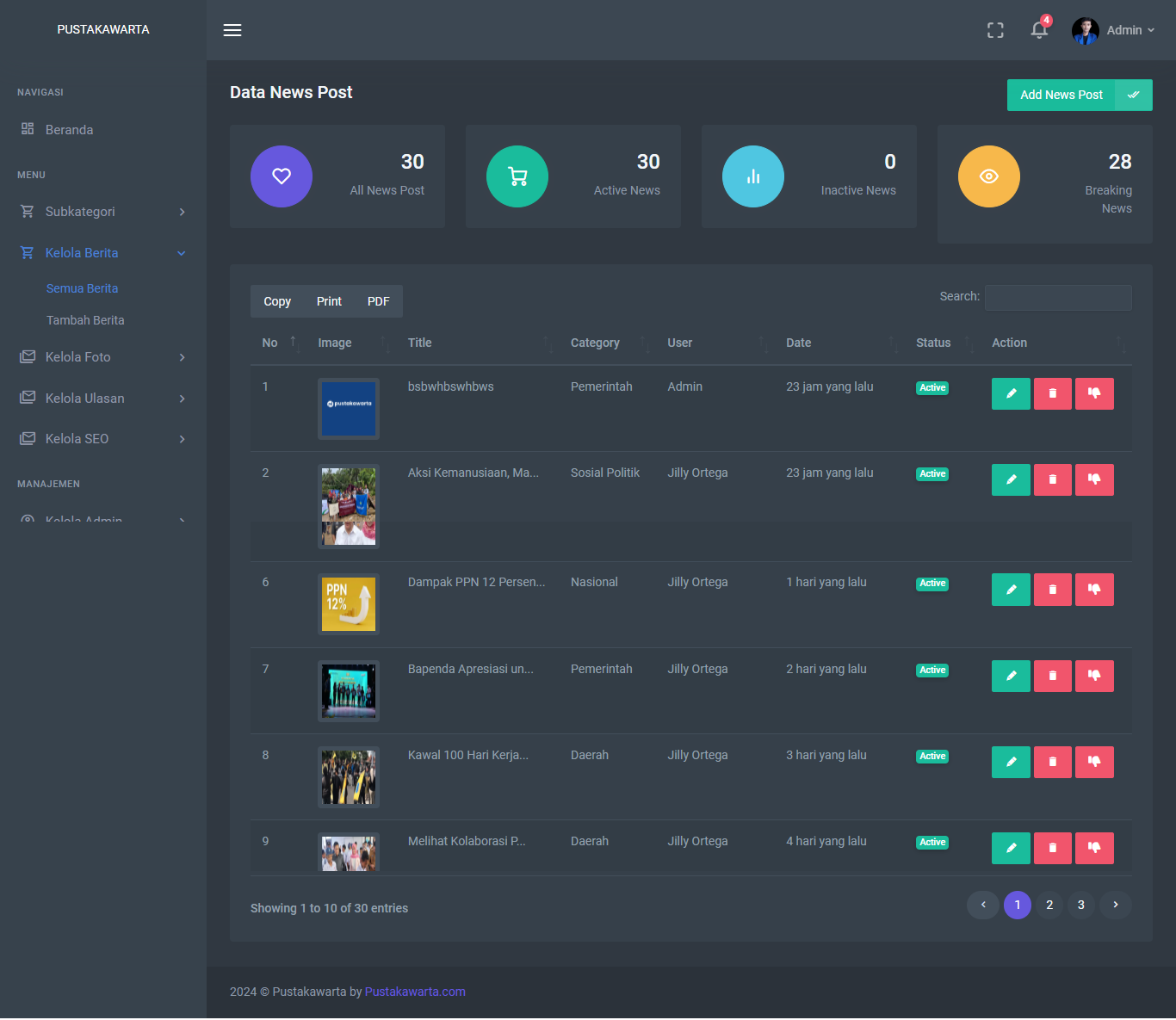Screen dimensions: 1176x1020
Task: Thumbs-down the Kawal 100 Hari Kerja post
Action: click(x=1094, y=762)
